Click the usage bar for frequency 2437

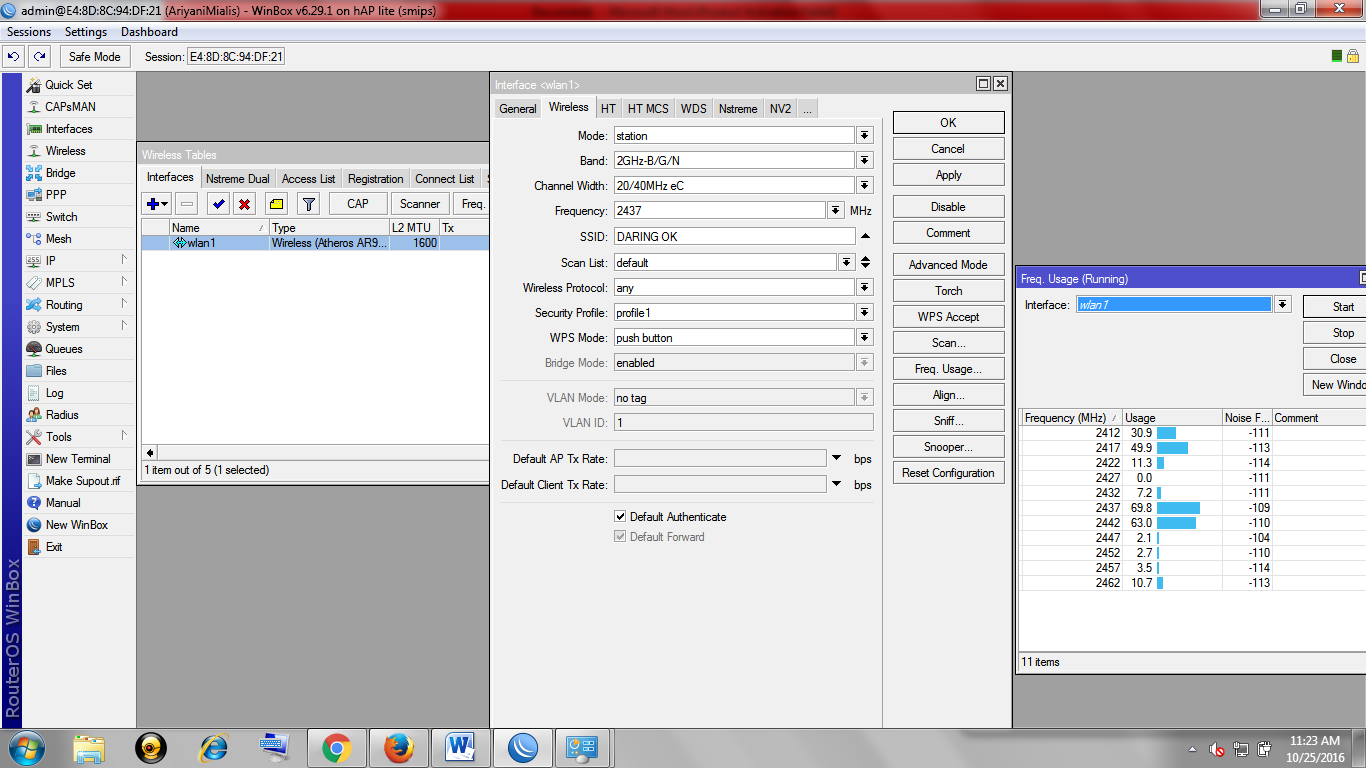[x=1180, y=507]
